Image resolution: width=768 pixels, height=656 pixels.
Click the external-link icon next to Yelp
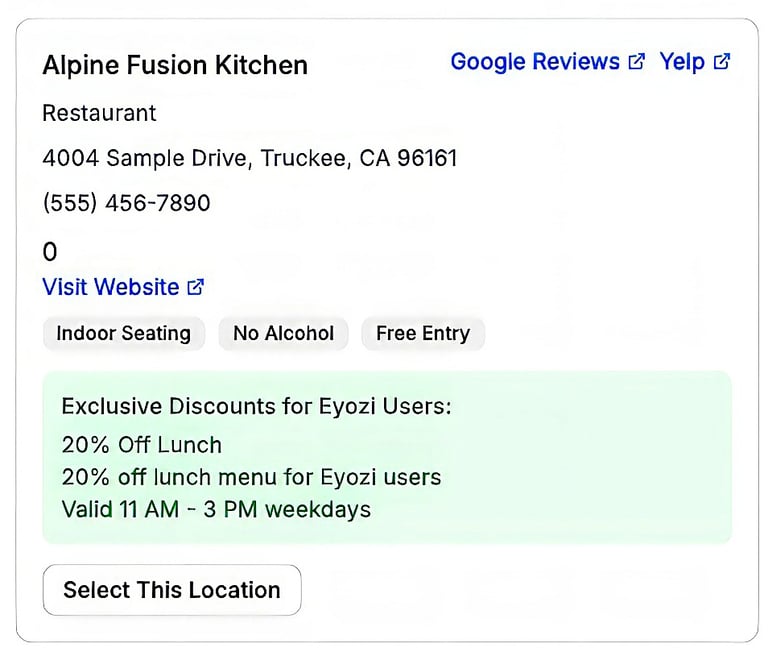(x=722, y=62)
